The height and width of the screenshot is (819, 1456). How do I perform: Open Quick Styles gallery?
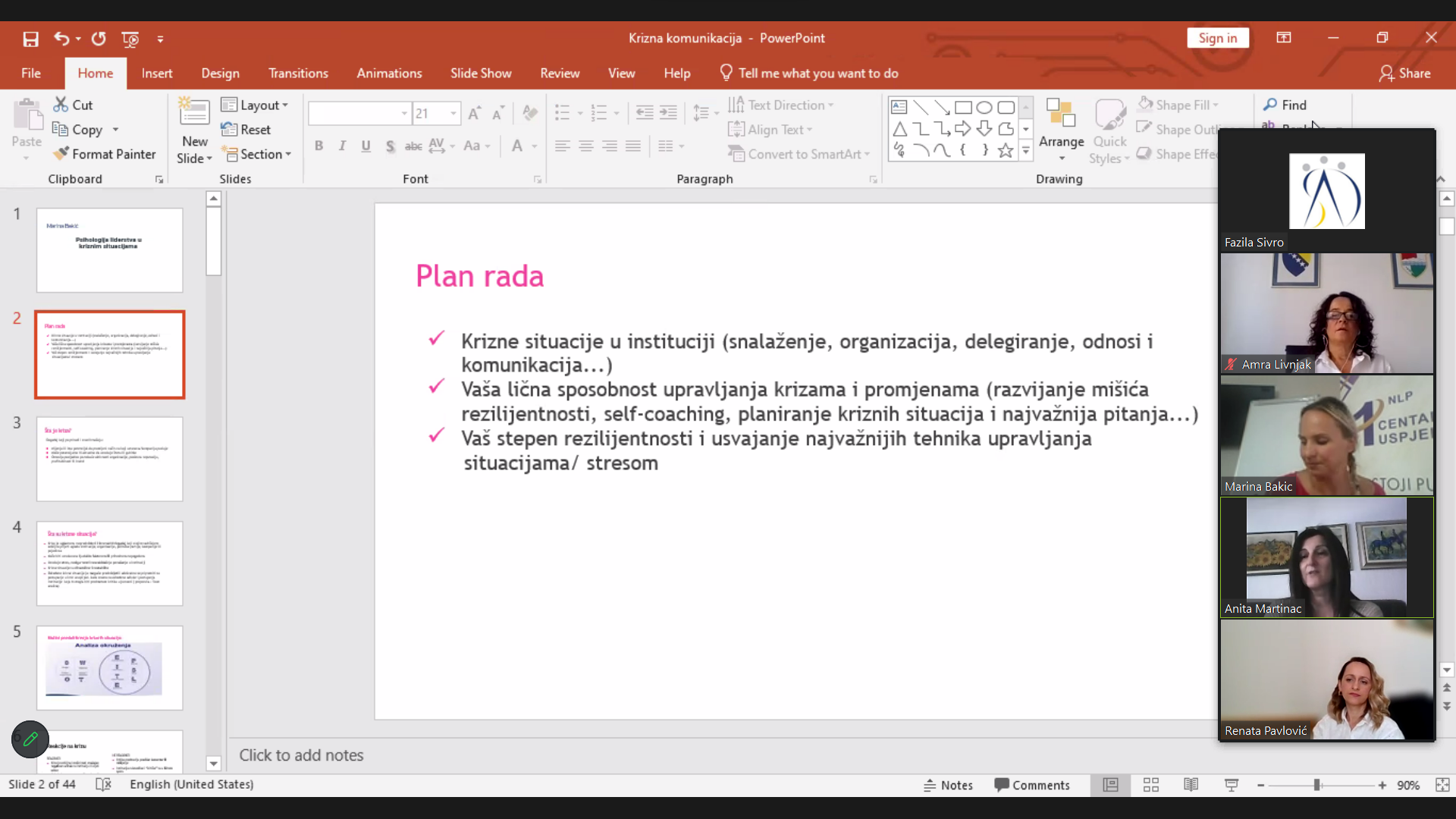click(1109, 130)
